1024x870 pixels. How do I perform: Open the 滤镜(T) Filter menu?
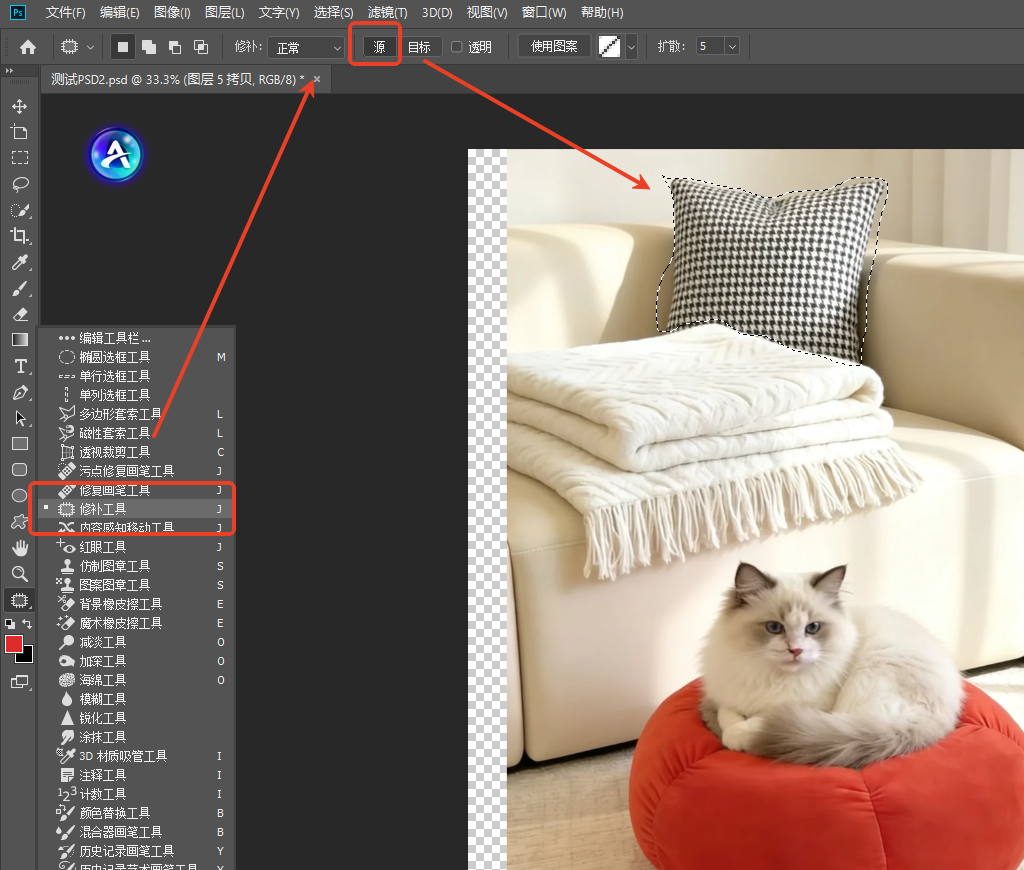pos(387,12)
